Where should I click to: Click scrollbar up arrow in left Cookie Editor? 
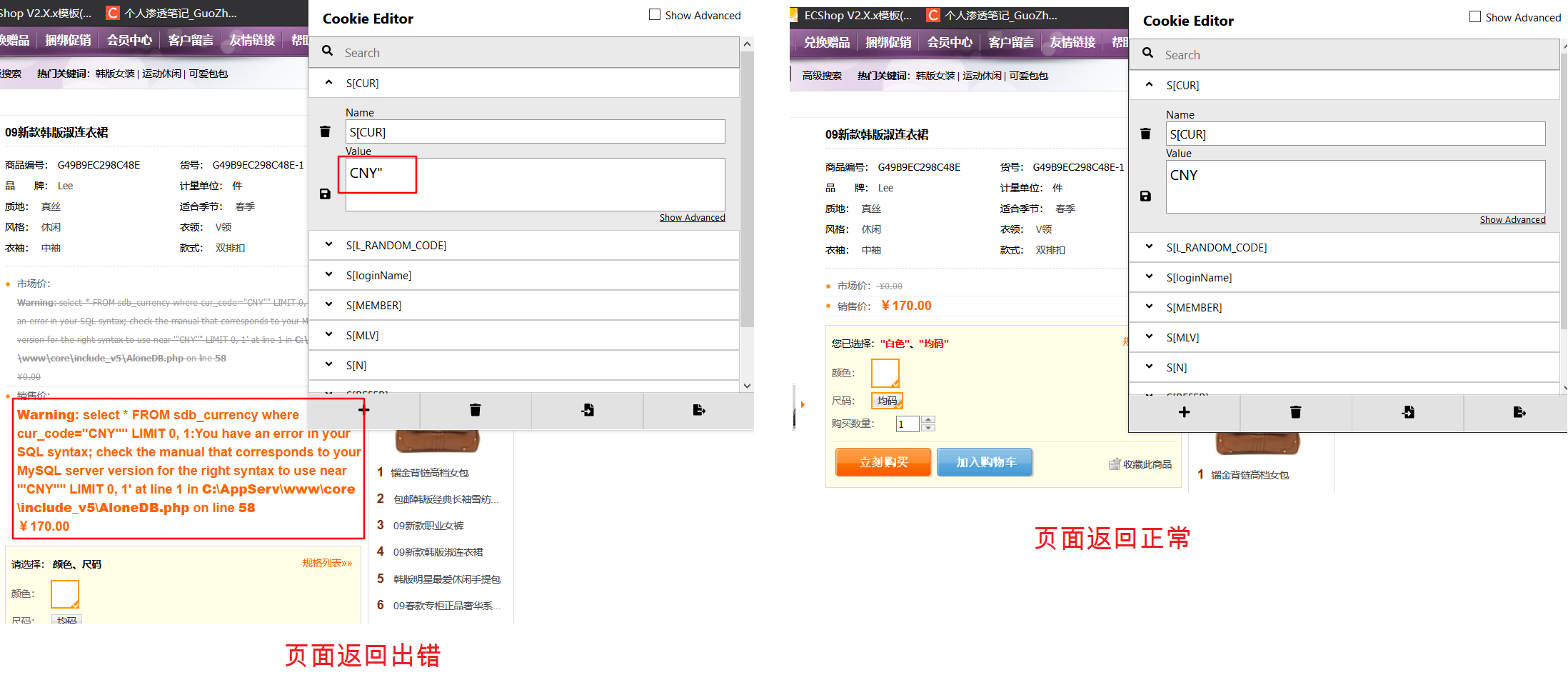747,44
